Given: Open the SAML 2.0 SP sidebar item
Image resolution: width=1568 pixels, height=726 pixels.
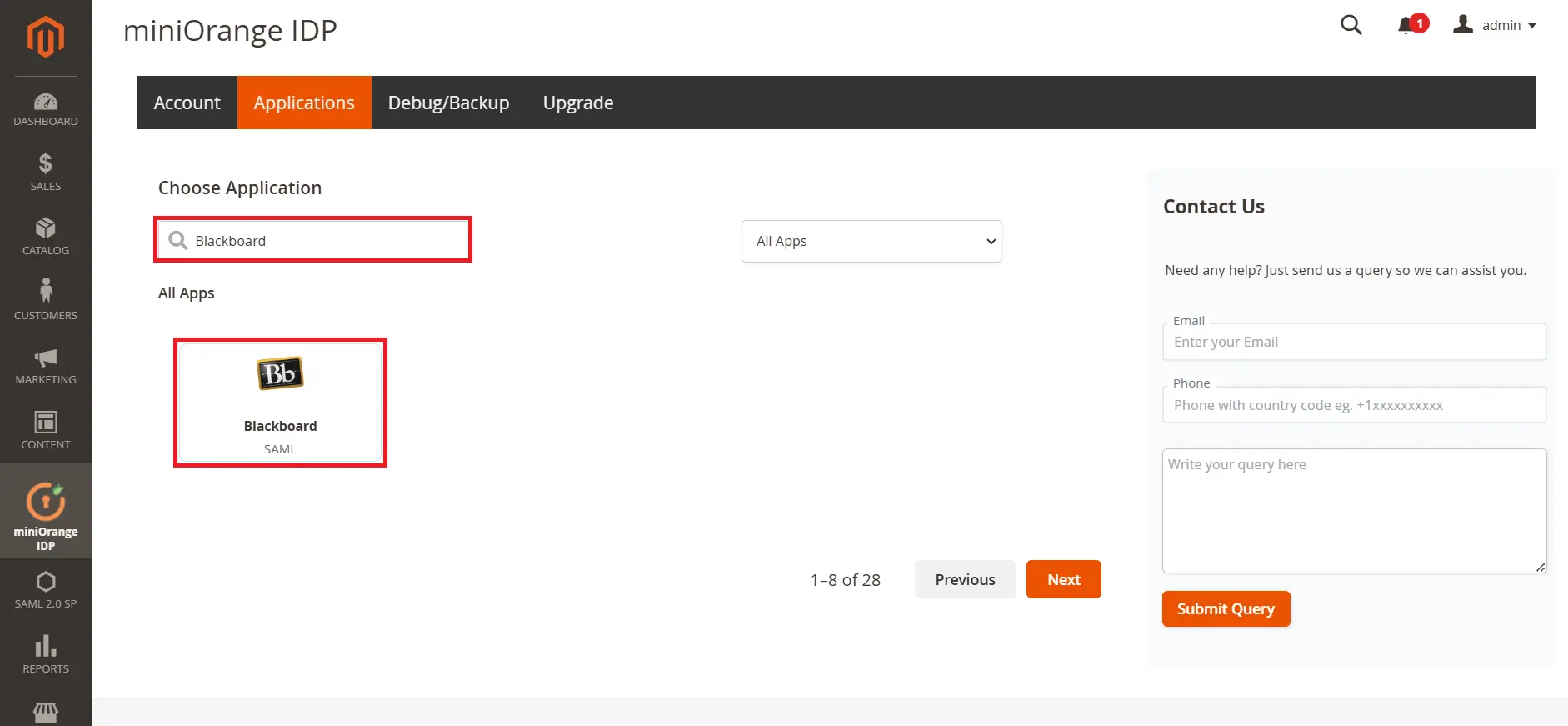Looking at the screenshot, I should coord(46,590).
